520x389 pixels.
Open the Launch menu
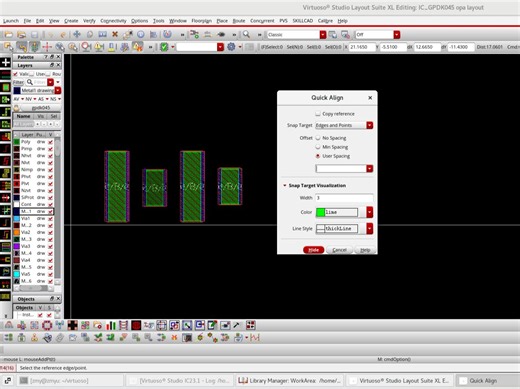(11, 21)
